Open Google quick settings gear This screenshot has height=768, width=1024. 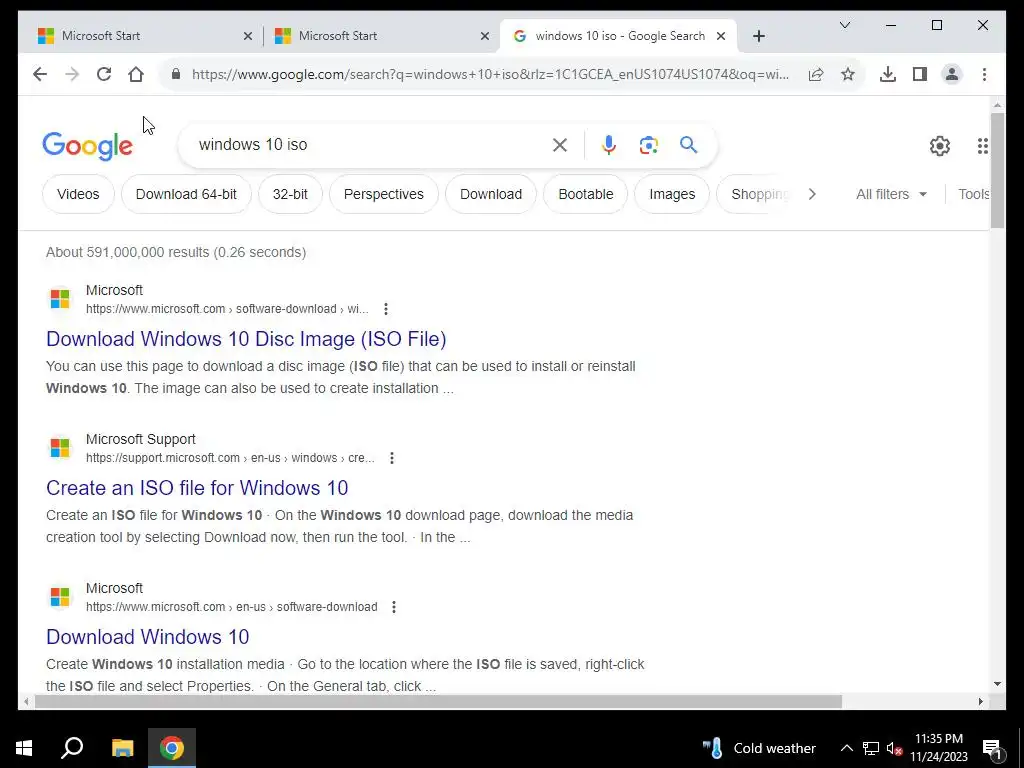click(x=940, y=146)
